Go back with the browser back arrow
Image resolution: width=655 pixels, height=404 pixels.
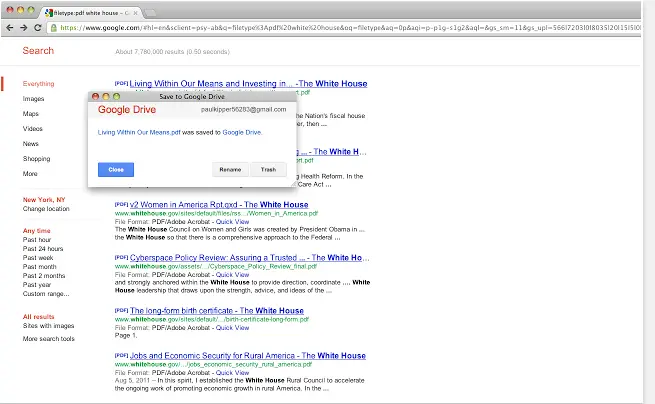pos(10,28)
